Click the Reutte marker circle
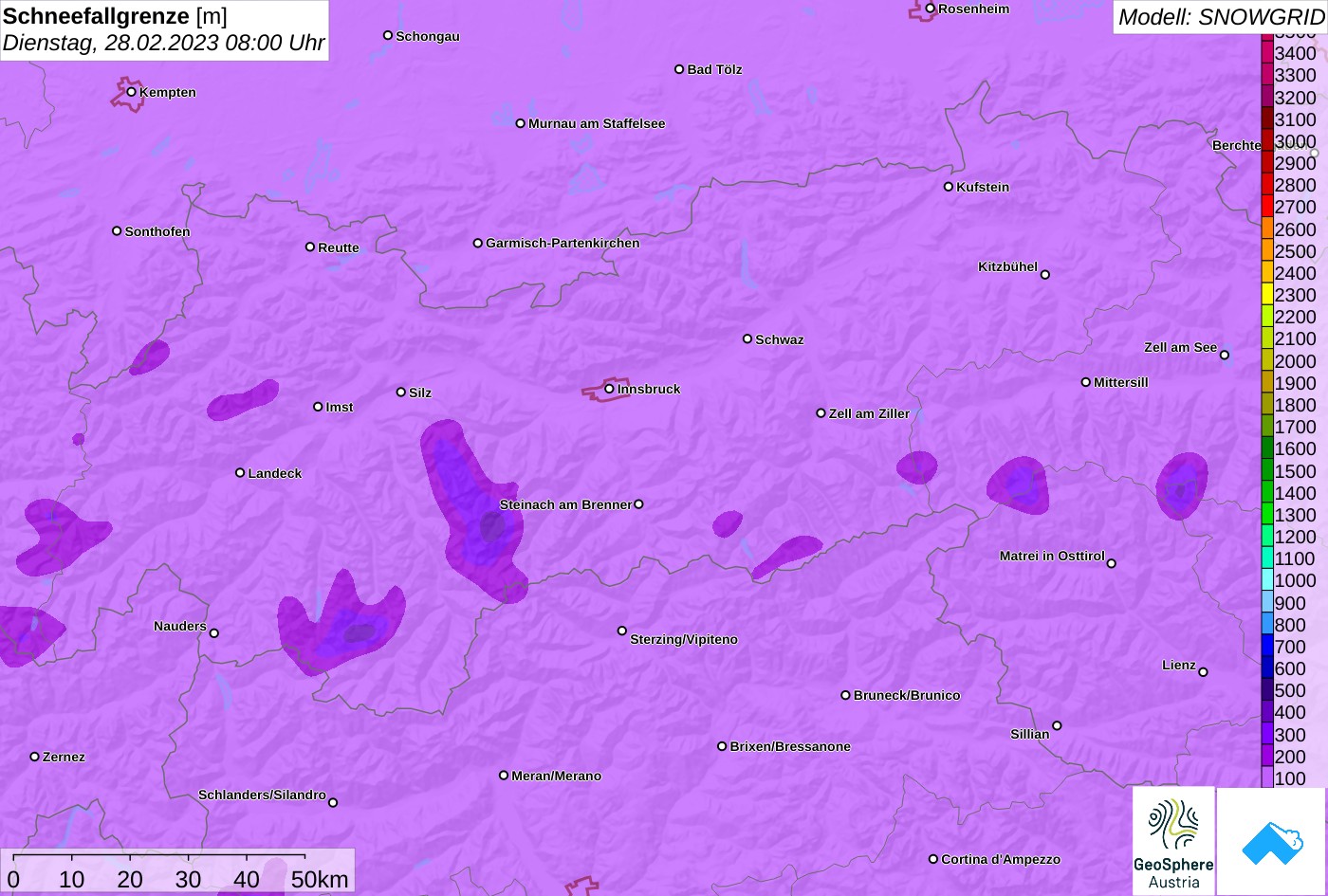 [x=310, y=247]
